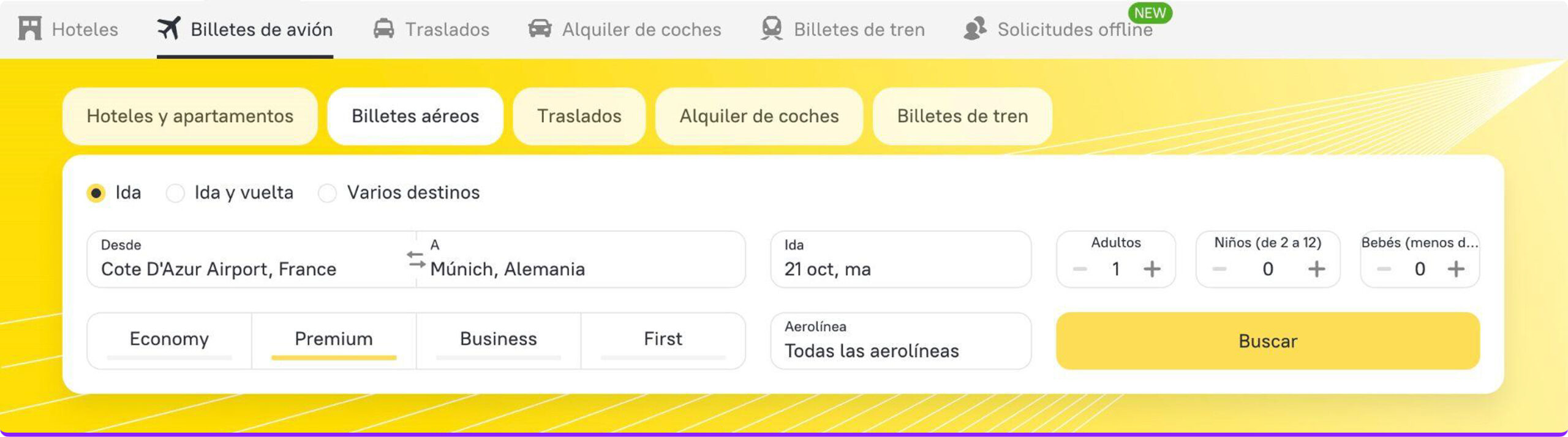1568x437 pixels.
Task: Click the airplane icon in top navigation
Action: [169, 28]
